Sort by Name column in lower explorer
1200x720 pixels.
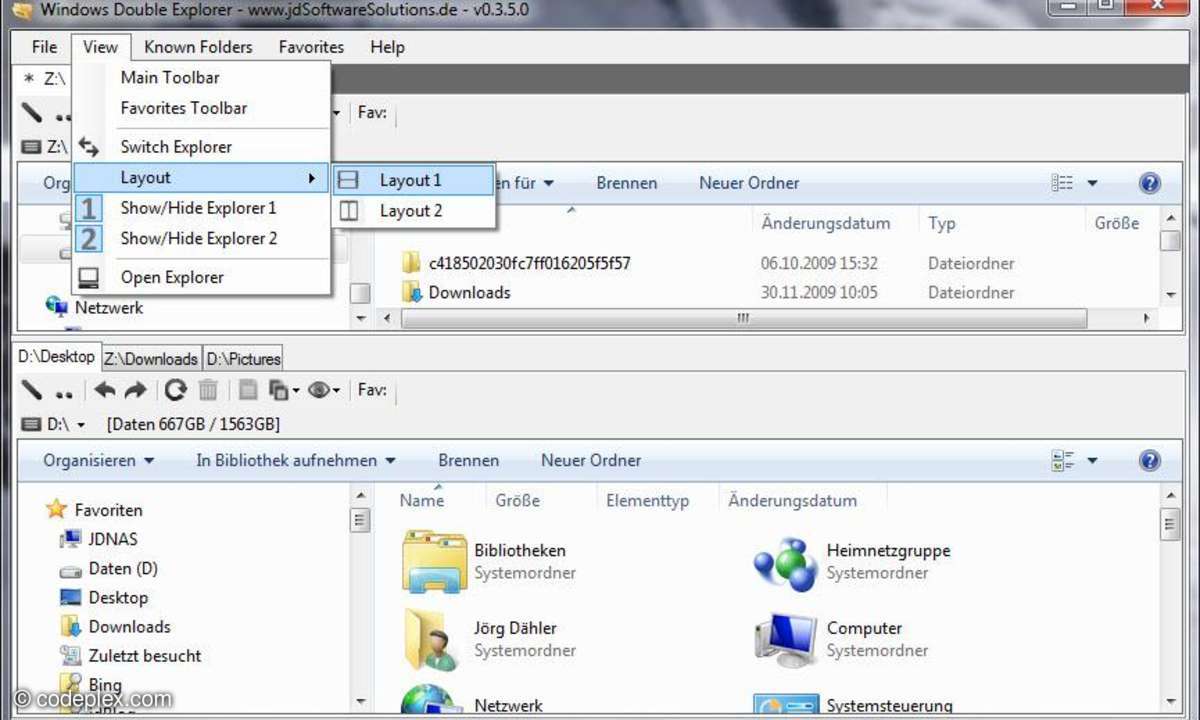pos(422,501)
